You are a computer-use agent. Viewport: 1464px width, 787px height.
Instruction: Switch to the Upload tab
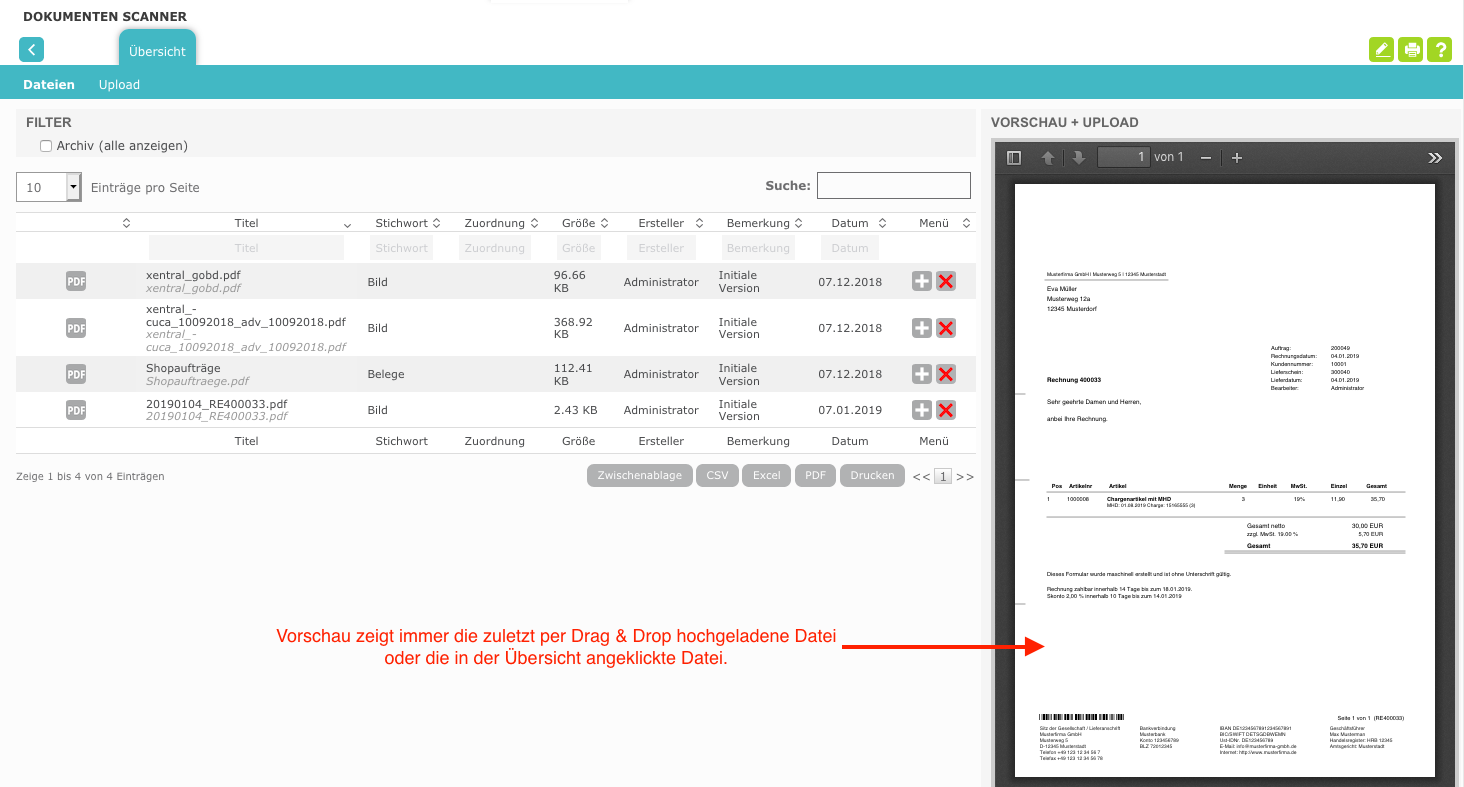(x=119, y=85)
